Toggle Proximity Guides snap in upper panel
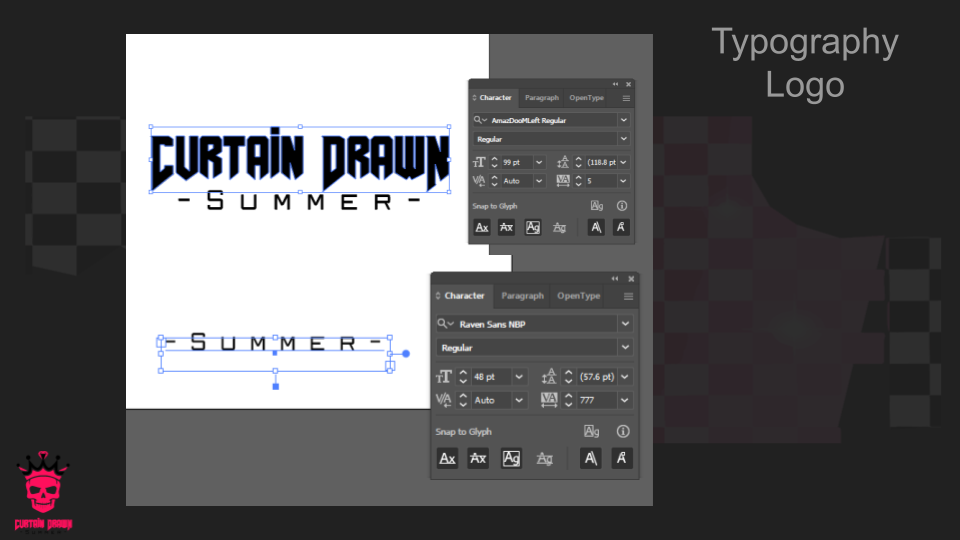The image size is (960, 540). (559, 227)
